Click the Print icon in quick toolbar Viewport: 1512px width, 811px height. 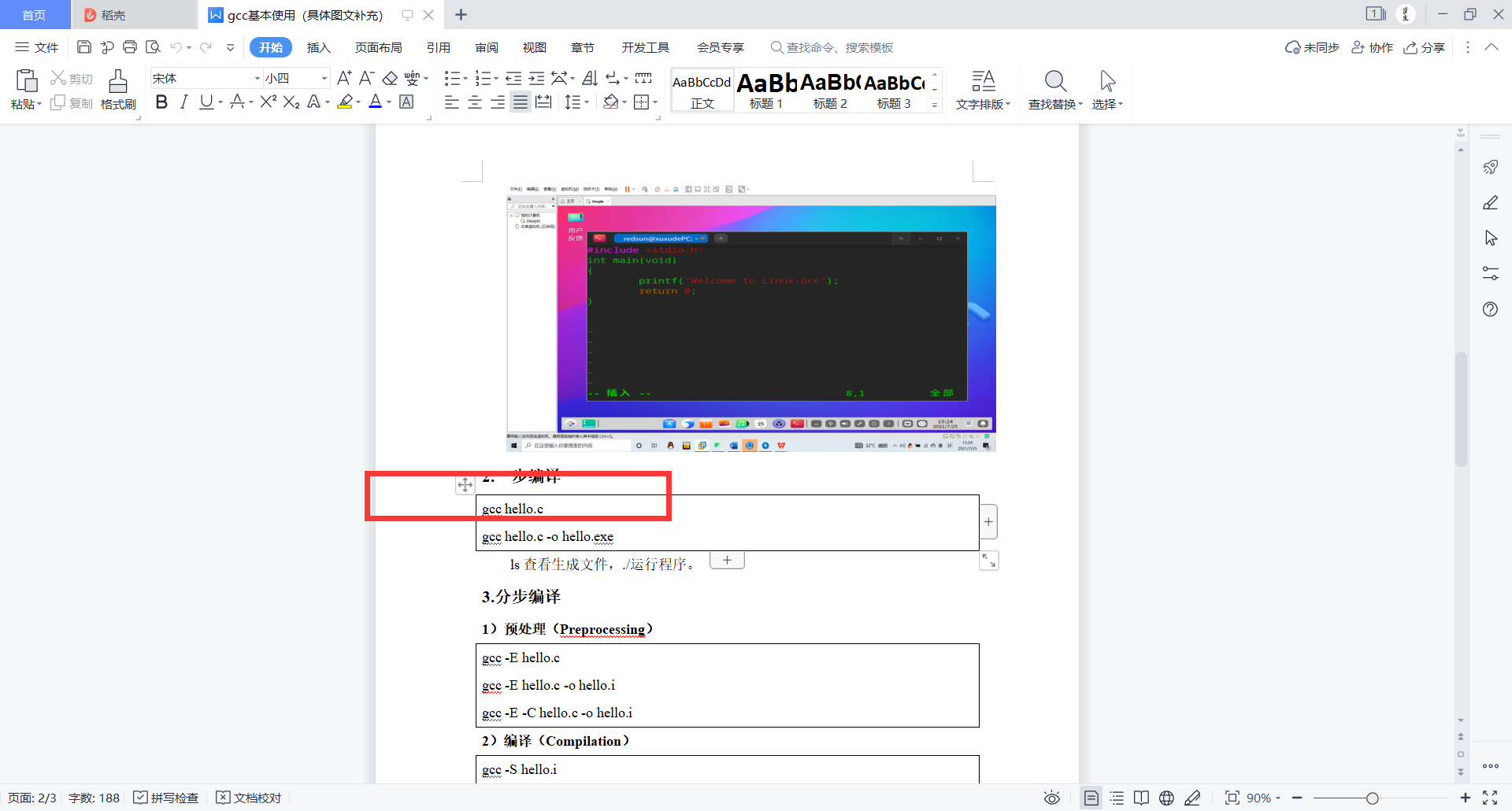pyautogui.click(x=130, y=47)
